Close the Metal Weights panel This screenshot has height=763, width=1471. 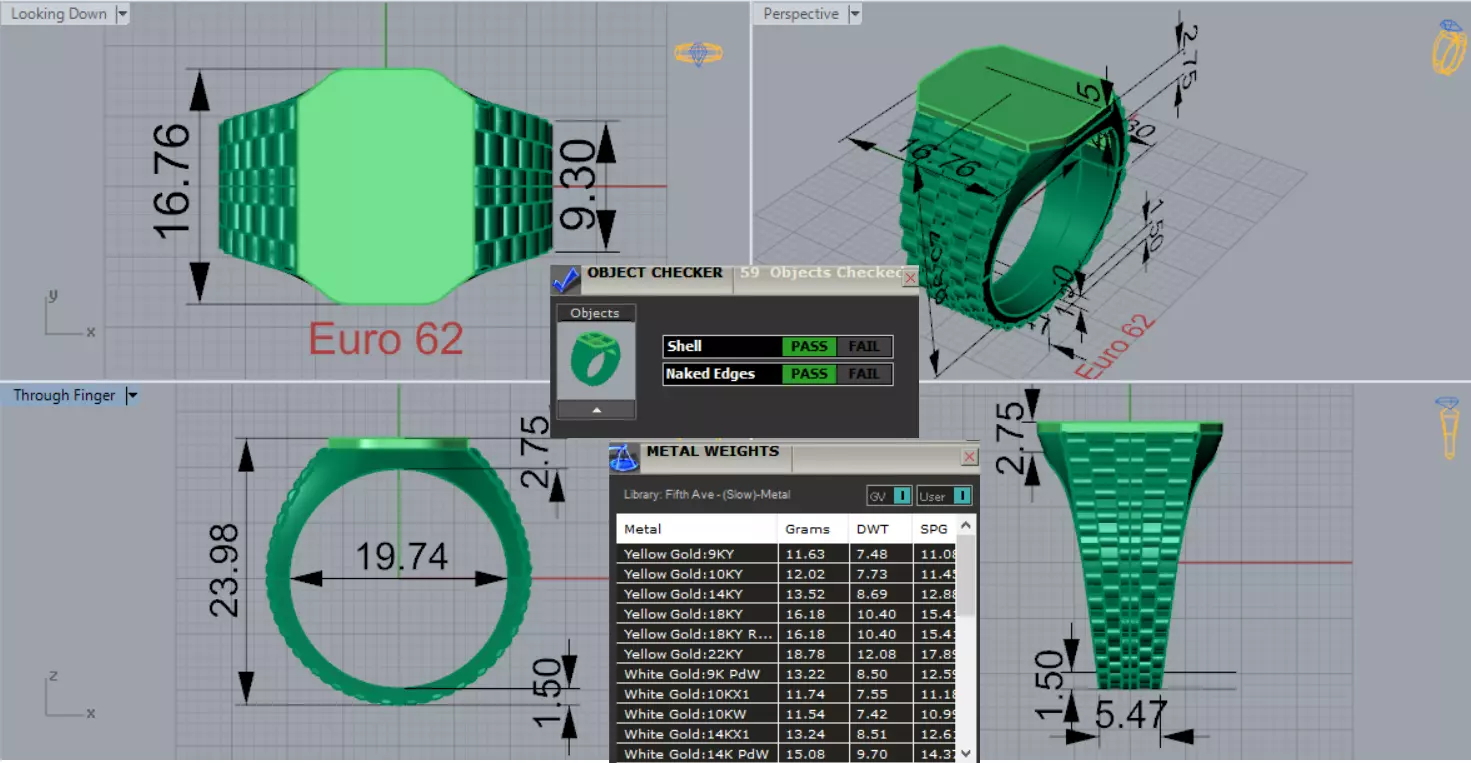coord(968,457)
